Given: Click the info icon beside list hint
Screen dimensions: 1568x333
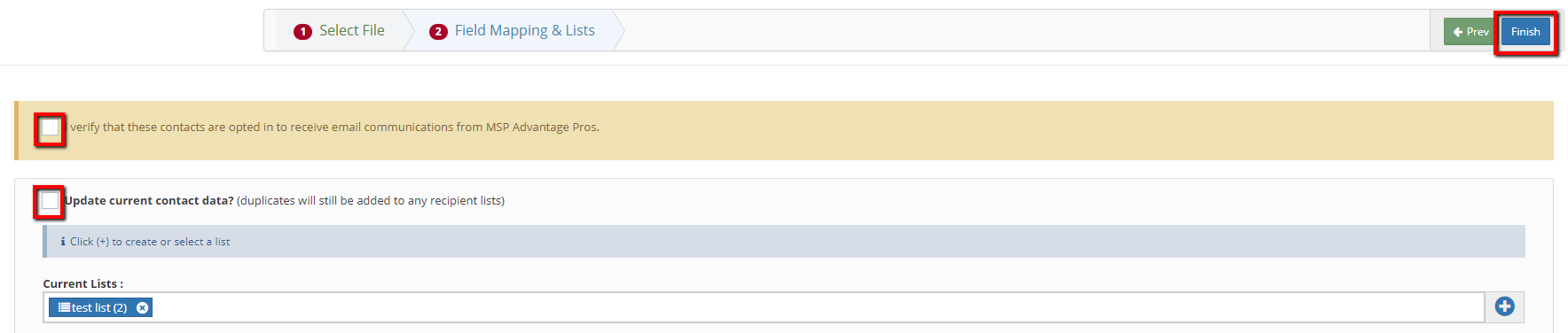Looking at the screenshot, I should (62, 241).
